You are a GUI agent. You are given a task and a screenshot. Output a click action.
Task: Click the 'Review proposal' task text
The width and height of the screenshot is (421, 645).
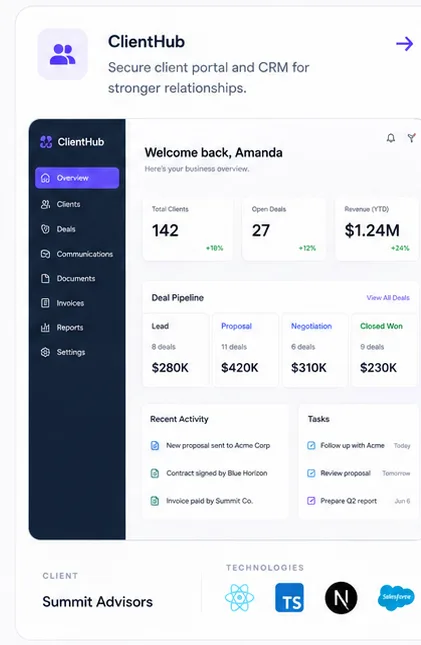346,473
